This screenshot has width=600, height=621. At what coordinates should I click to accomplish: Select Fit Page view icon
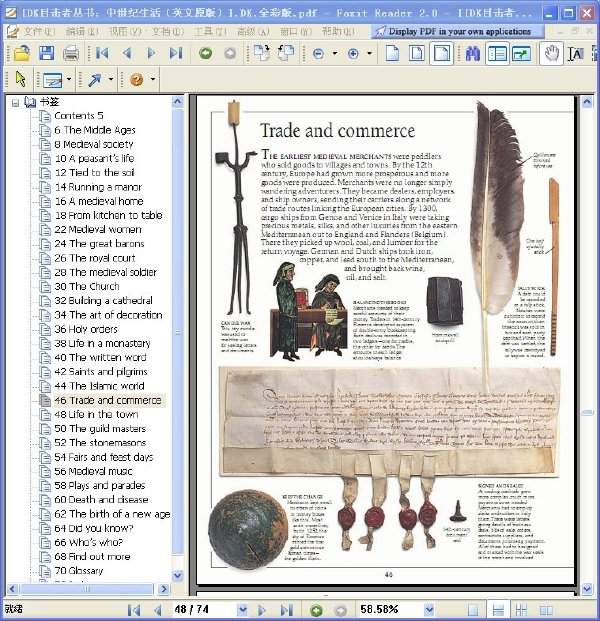417,53
